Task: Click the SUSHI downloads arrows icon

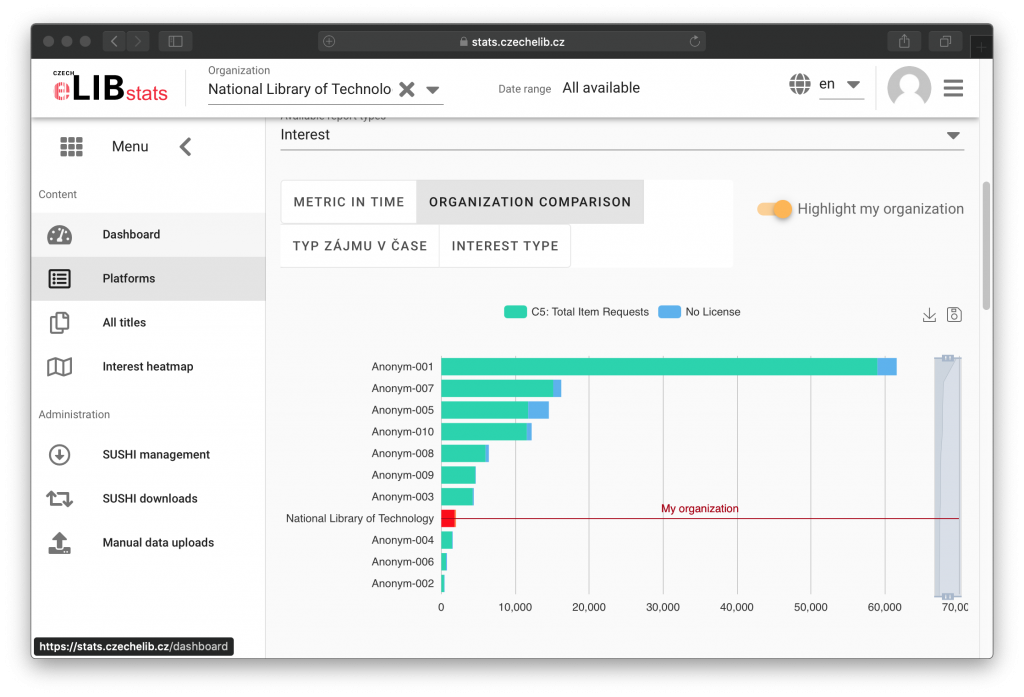Action: [x=59, y=499]
